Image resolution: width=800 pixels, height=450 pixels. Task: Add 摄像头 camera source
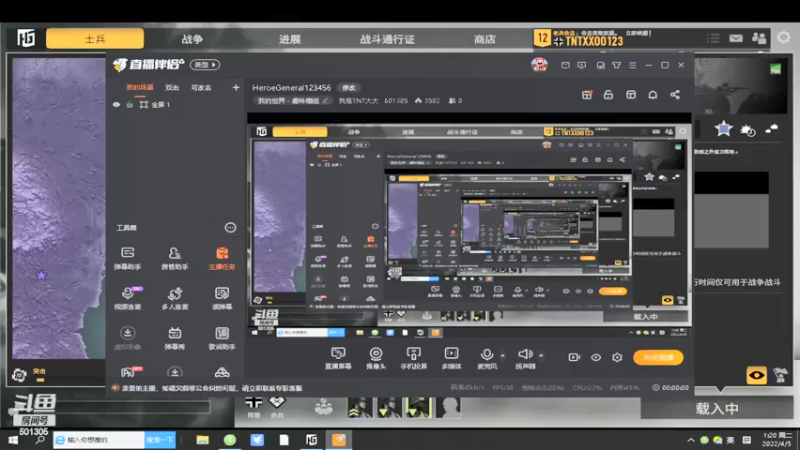pyautogui.click(x=376, y=358)
